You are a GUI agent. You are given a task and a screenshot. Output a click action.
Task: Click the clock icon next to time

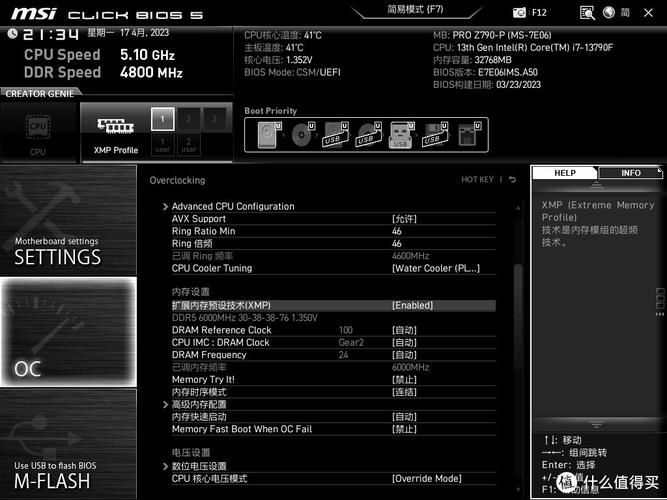tap(12, 33)
